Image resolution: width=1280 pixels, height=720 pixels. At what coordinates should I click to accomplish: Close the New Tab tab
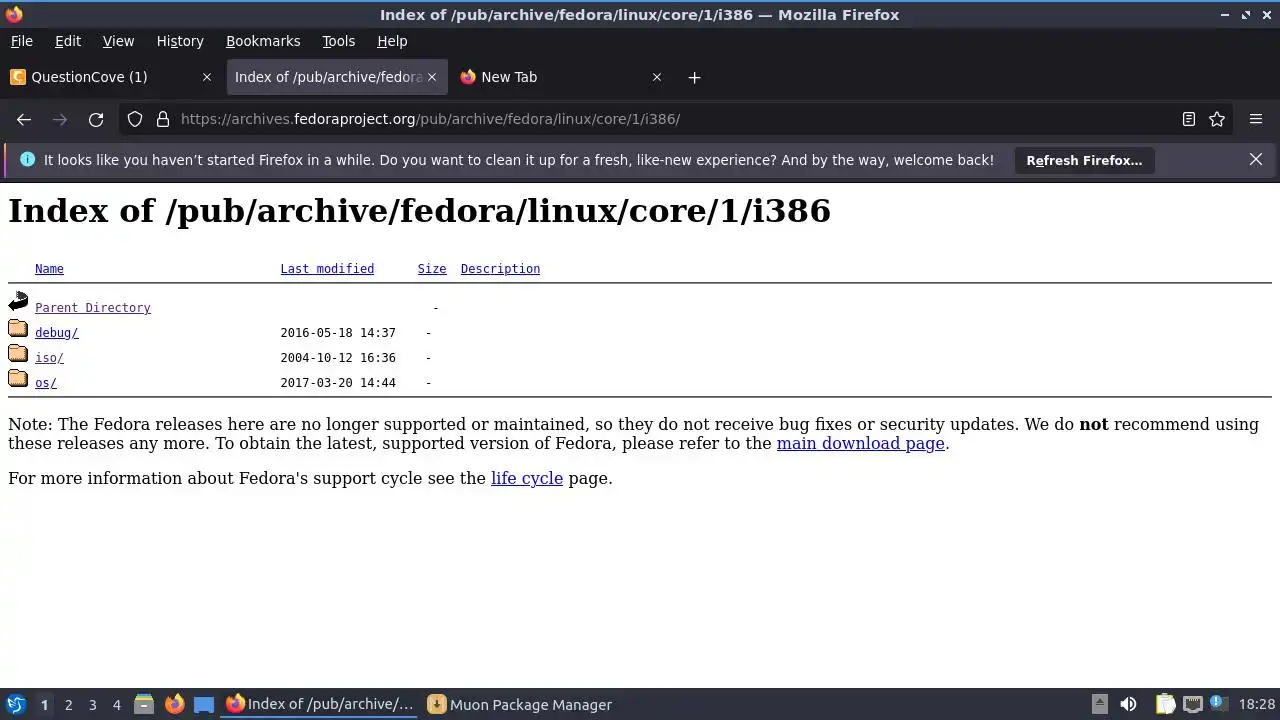tap(657, 77)
